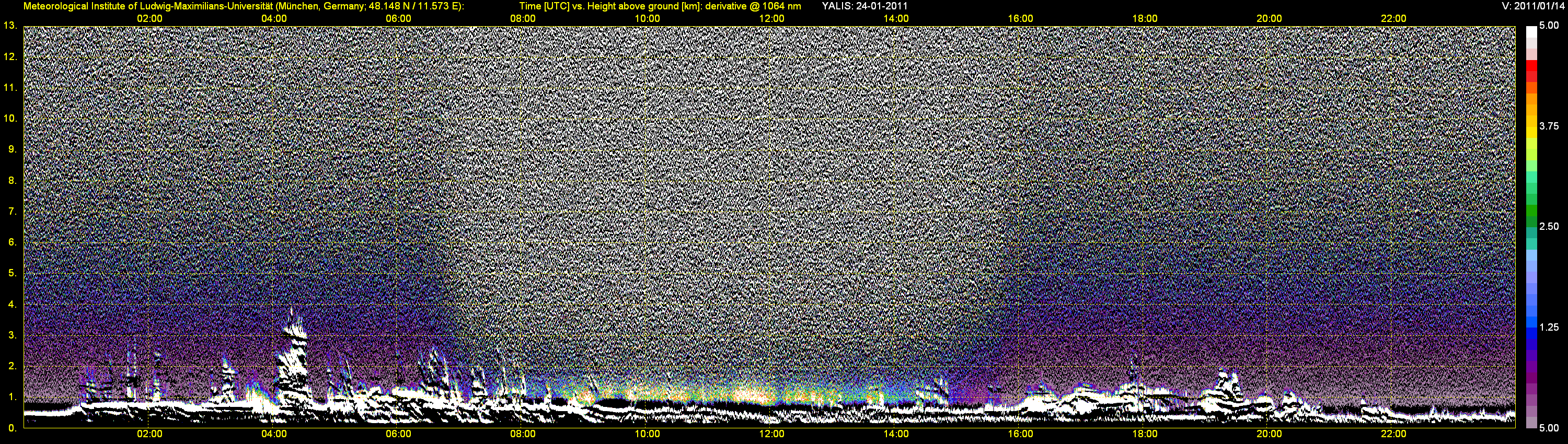Select the 20:00 label on the upper time axis
Screen dimensions: 1568x444
tap(1269, 19)
